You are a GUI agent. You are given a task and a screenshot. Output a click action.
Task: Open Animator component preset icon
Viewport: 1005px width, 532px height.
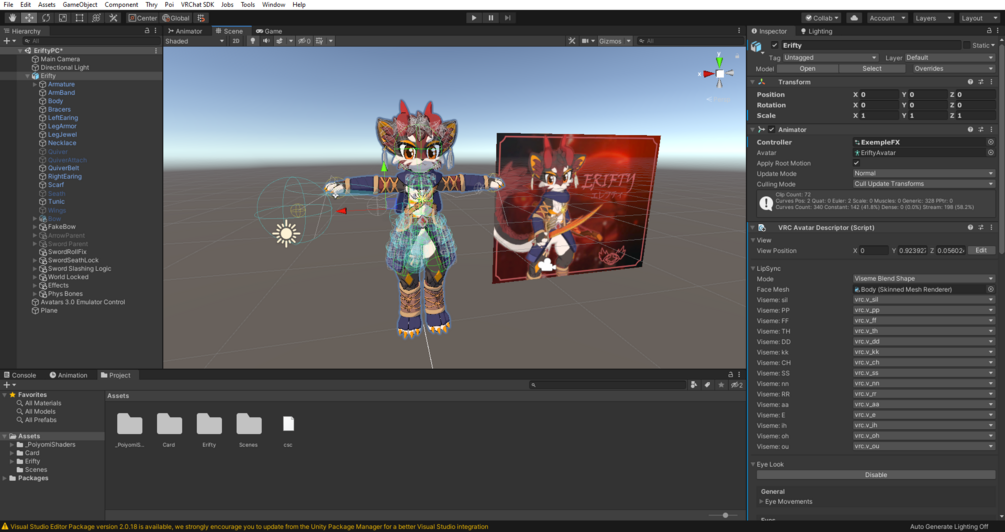pyautogui.click(x=981, y=129)
